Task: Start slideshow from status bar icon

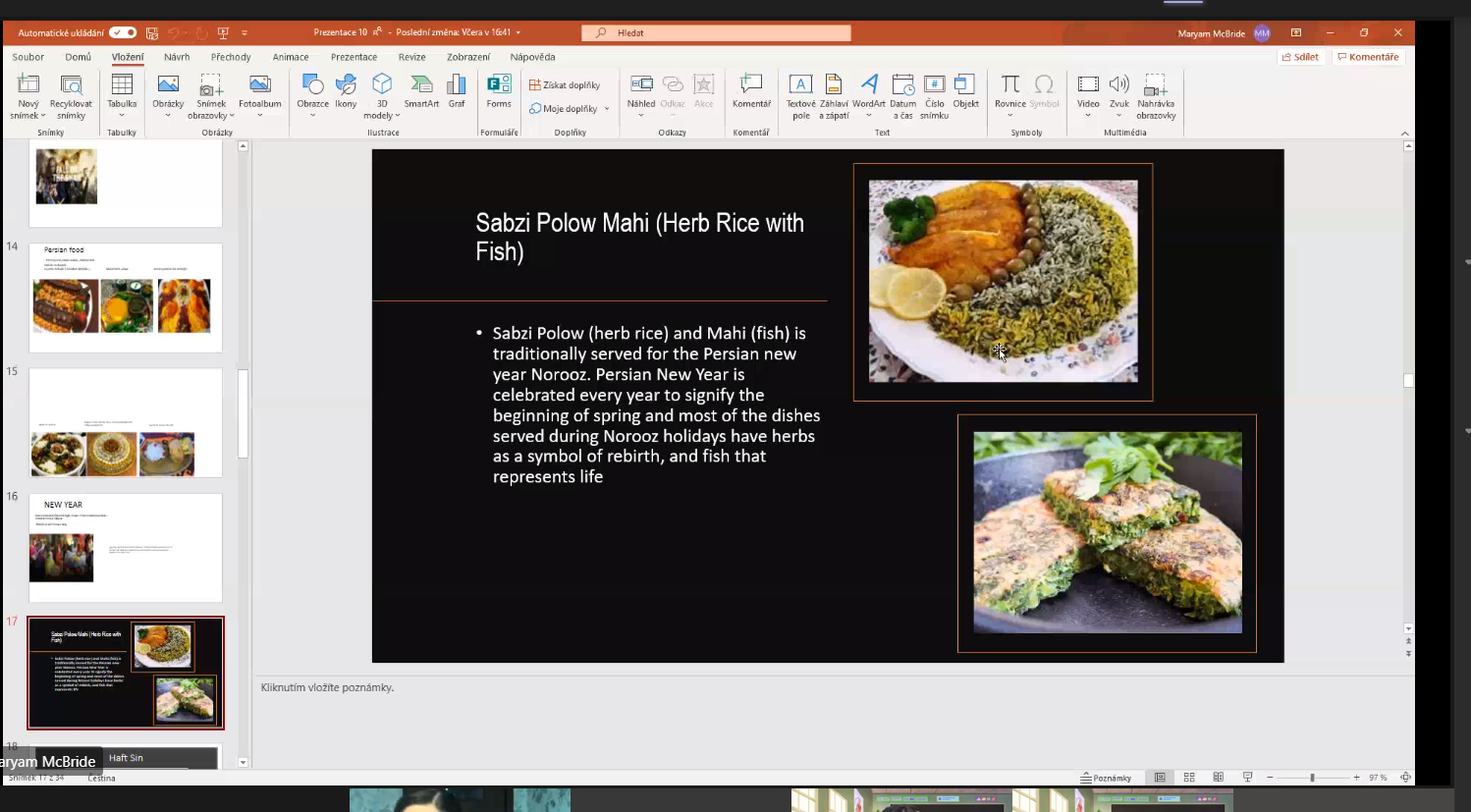Action: click(1248, 778)
